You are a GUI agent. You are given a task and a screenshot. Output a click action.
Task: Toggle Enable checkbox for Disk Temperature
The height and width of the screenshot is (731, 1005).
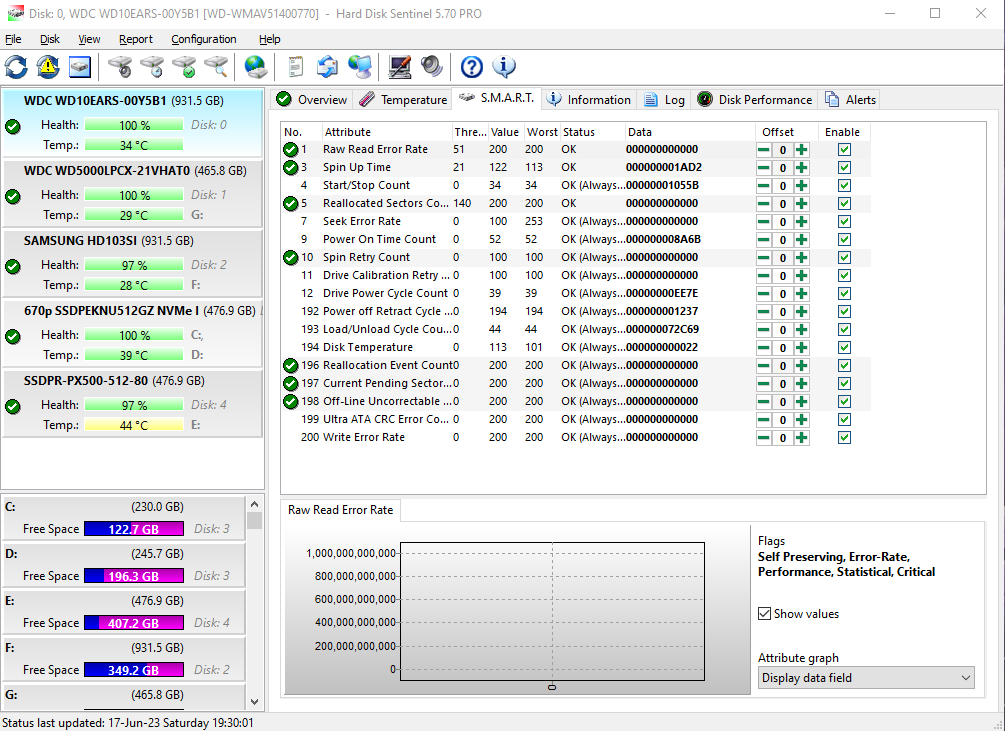point(844,348)
